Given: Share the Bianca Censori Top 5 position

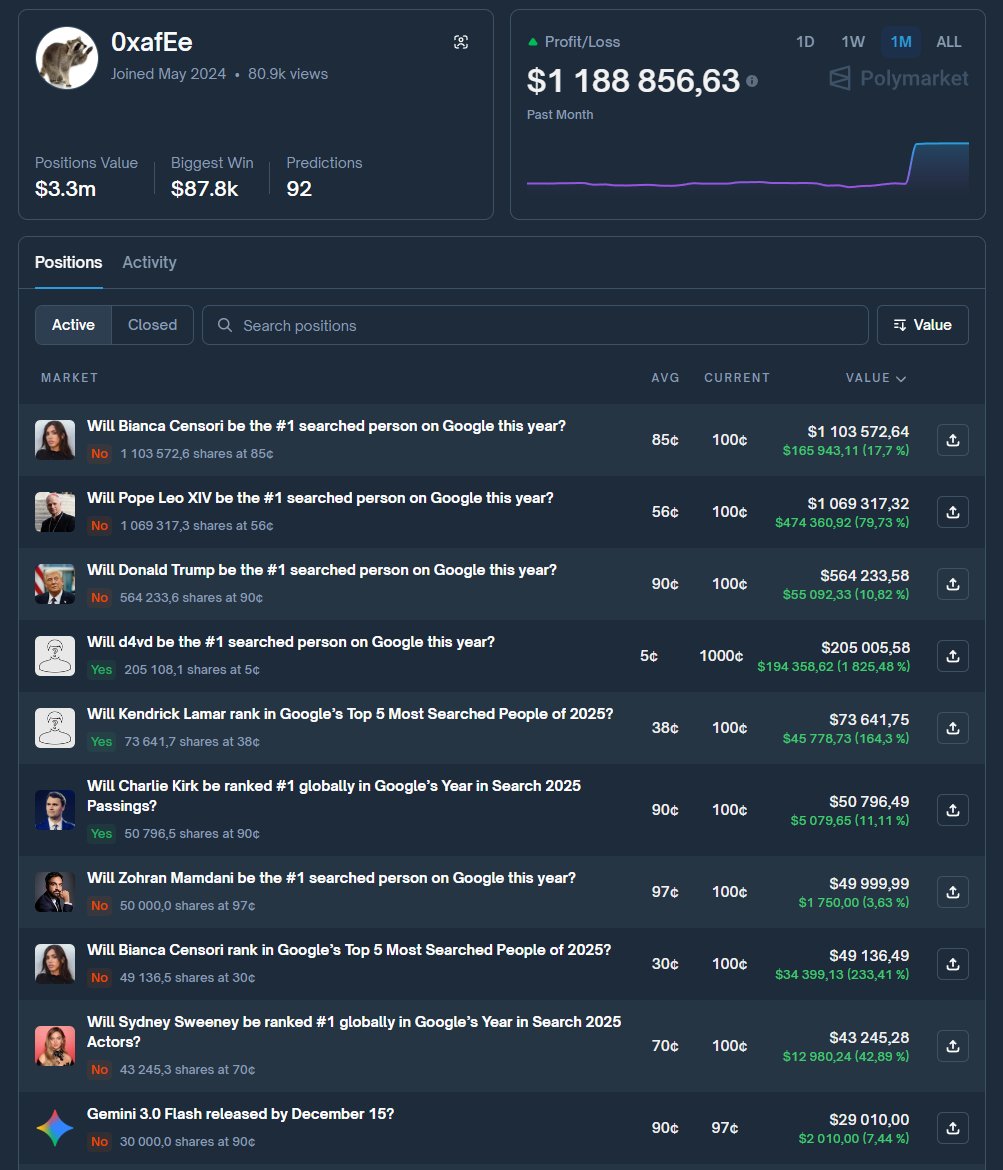Looking at the screenshot, I should tap(953, 964).
